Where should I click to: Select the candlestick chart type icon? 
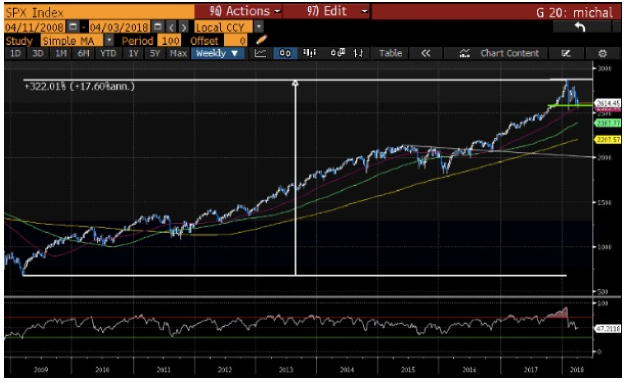(x=285, y=53)
